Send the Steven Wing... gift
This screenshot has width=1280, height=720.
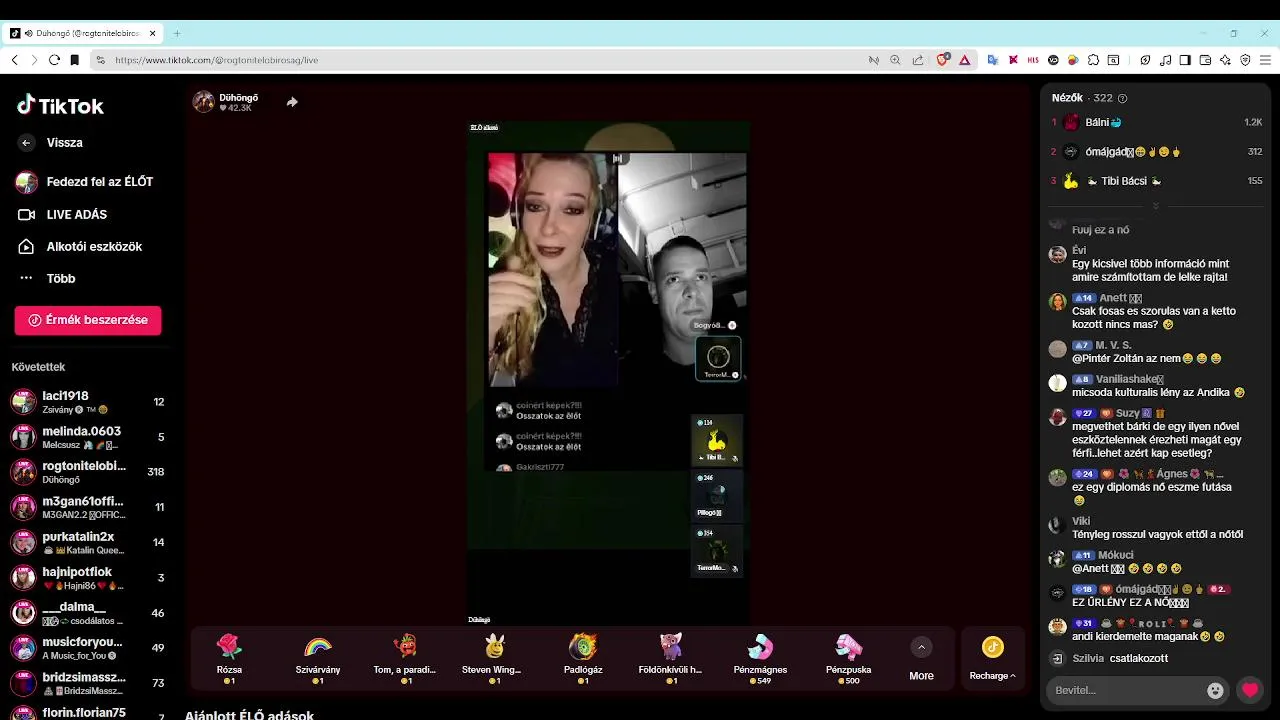click(x=492, y=658)
